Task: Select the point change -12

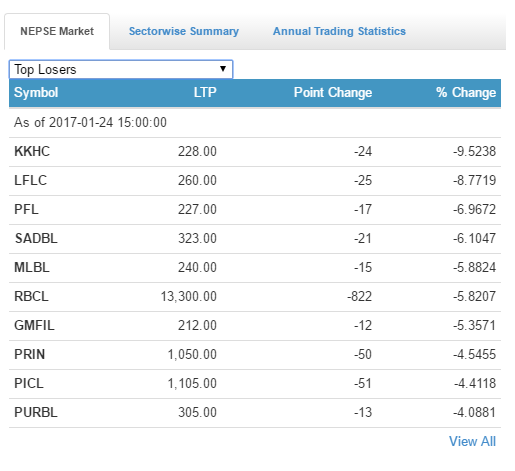Action: tap(363, 325)
